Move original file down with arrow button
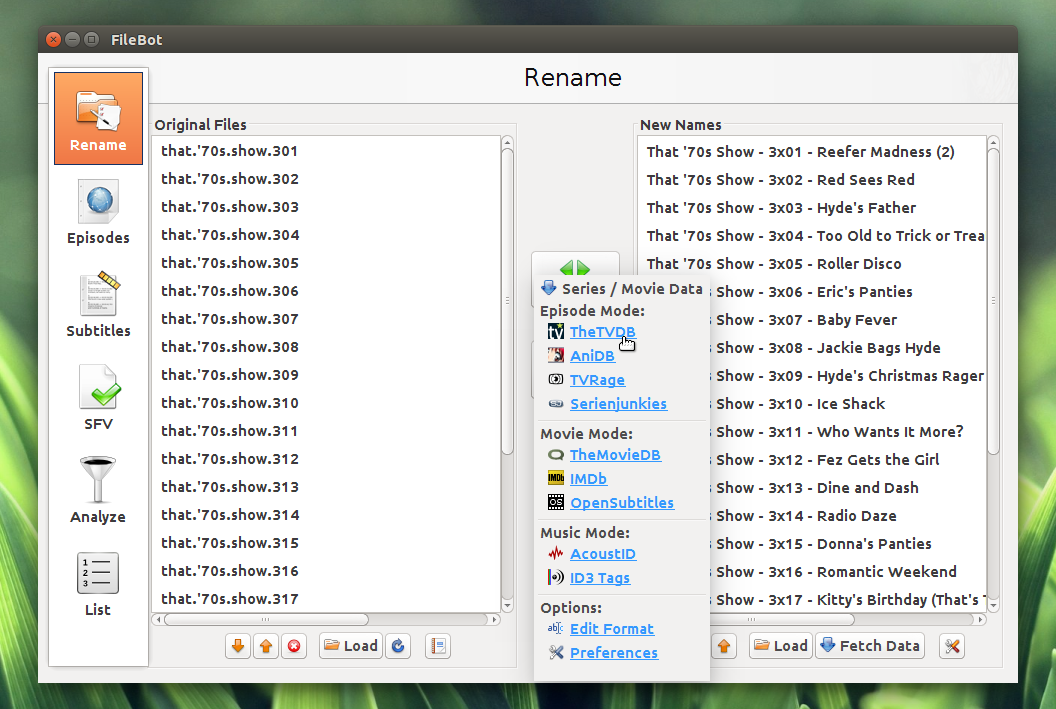The image size is (1056, 709). 238,646
